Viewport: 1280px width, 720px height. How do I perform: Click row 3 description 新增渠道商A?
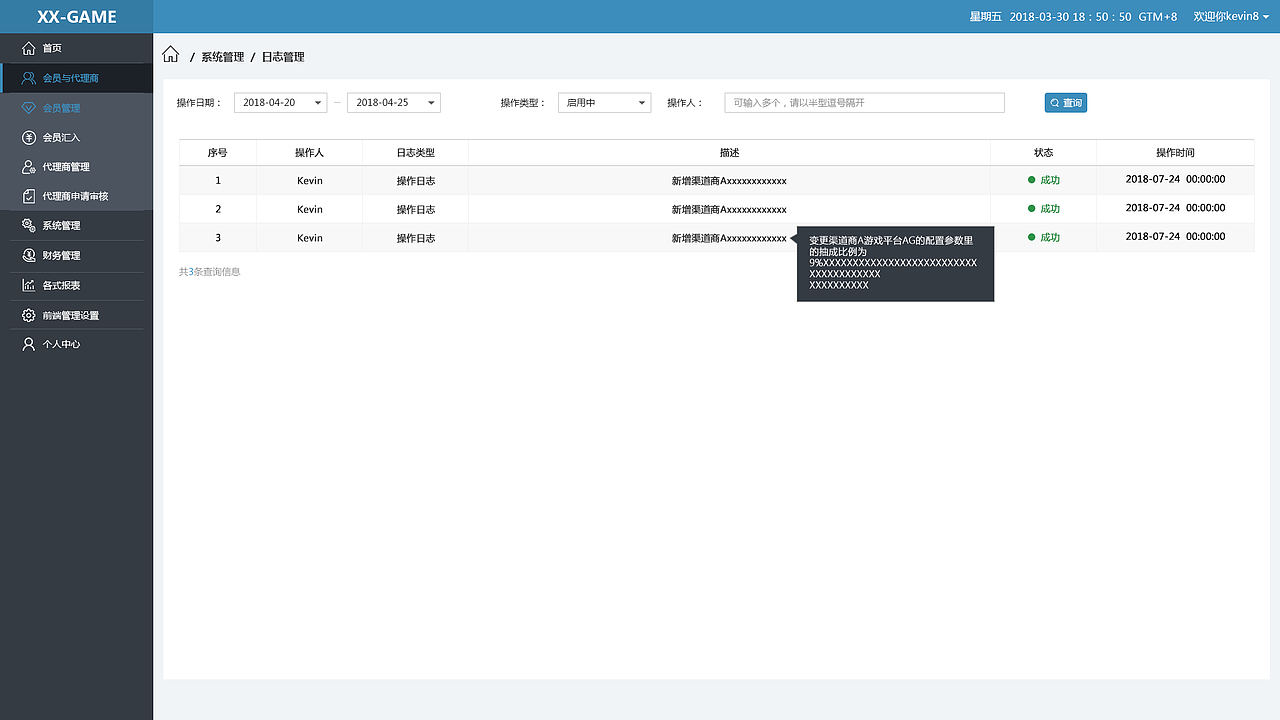tap(729, 238)
